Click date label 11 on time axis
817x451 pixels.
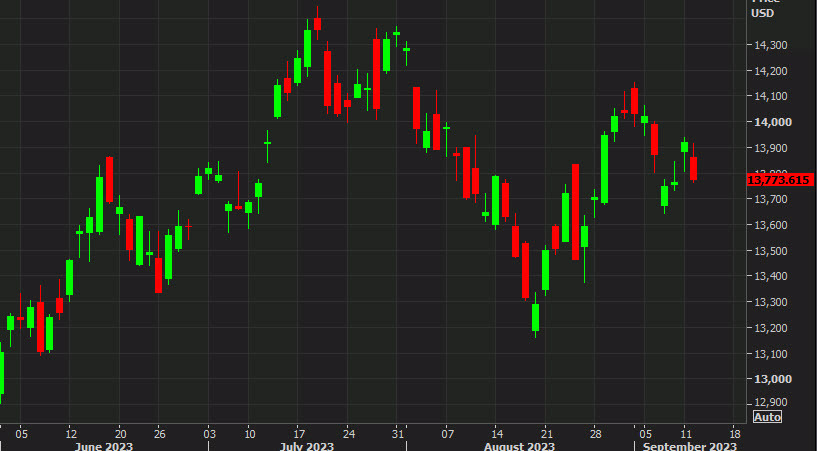[x=686, y=434]
